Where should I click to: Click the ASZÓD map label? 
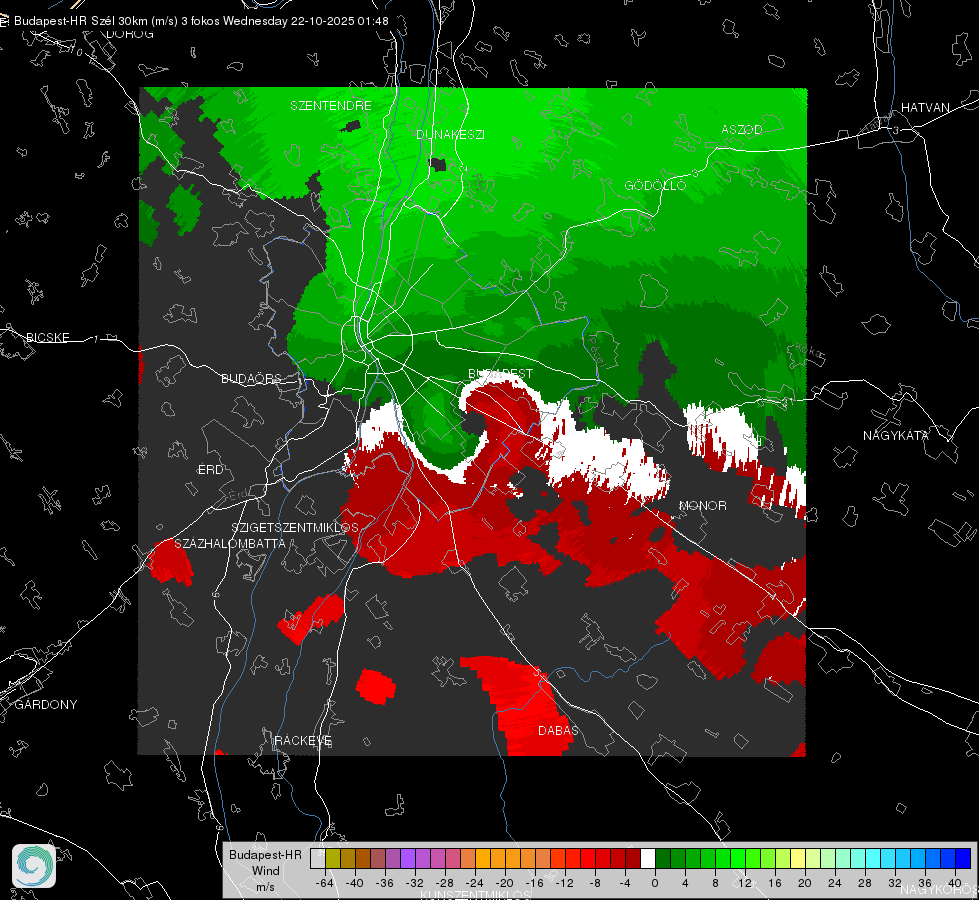click(742, 129)
